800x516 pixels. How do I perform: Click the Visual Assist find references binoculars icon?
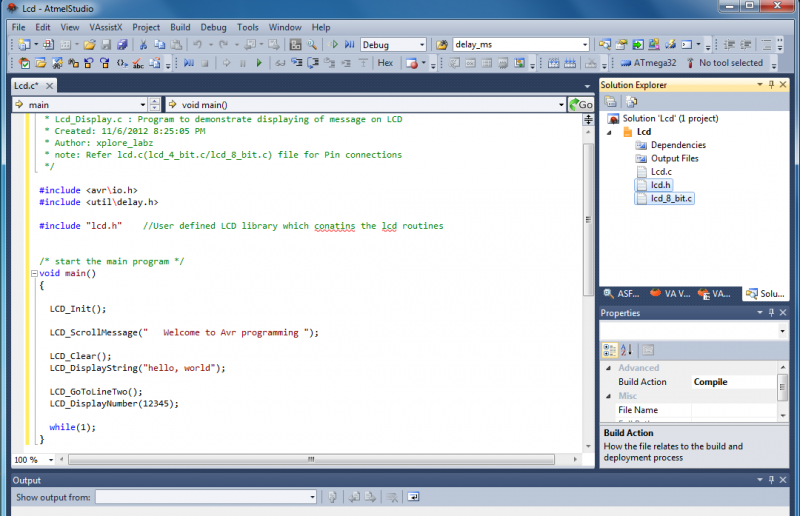[x=73, y=63]
